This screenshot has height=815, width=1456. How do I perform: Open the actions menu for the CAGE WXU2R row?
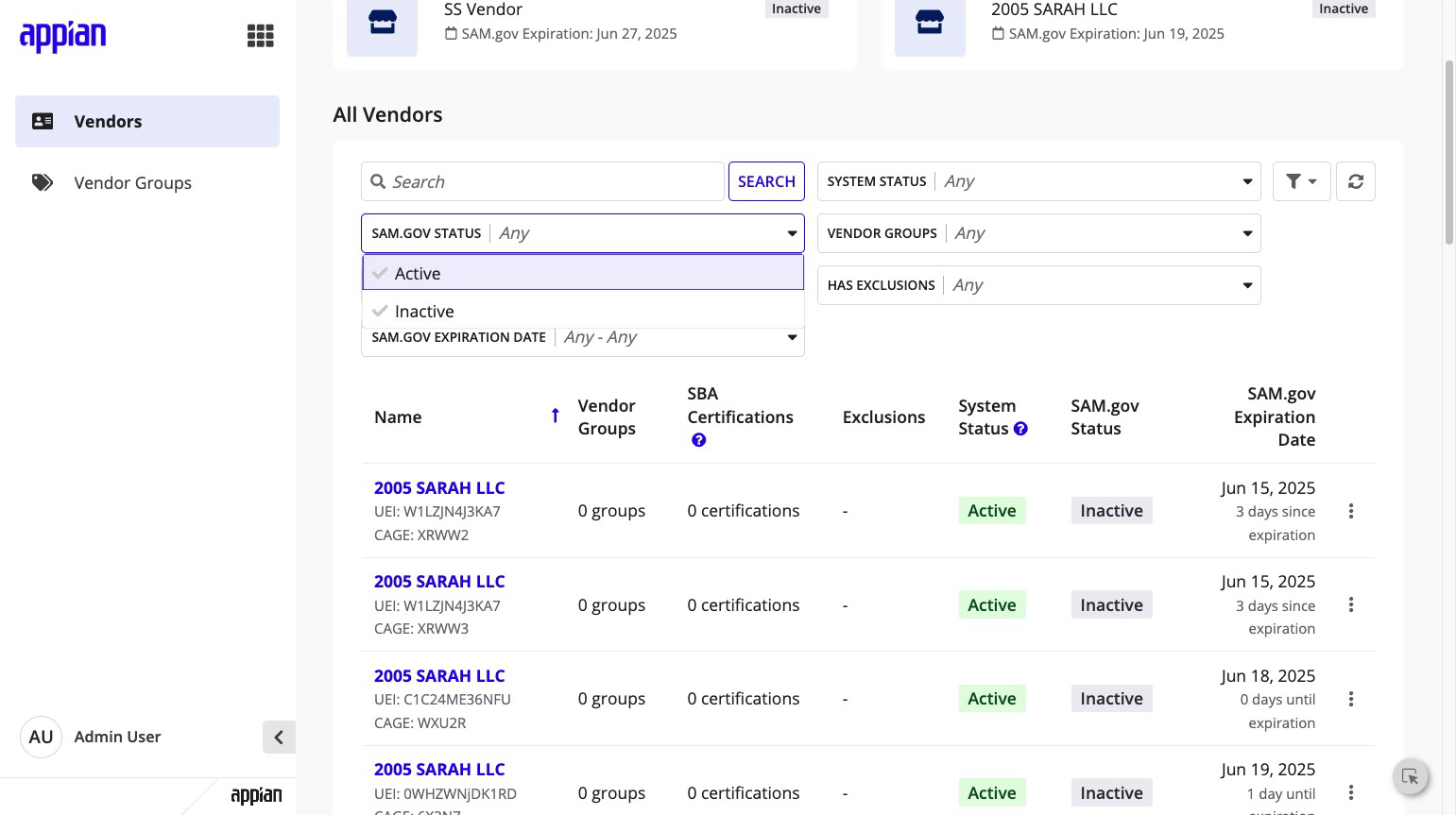(x=1351, y=699)
